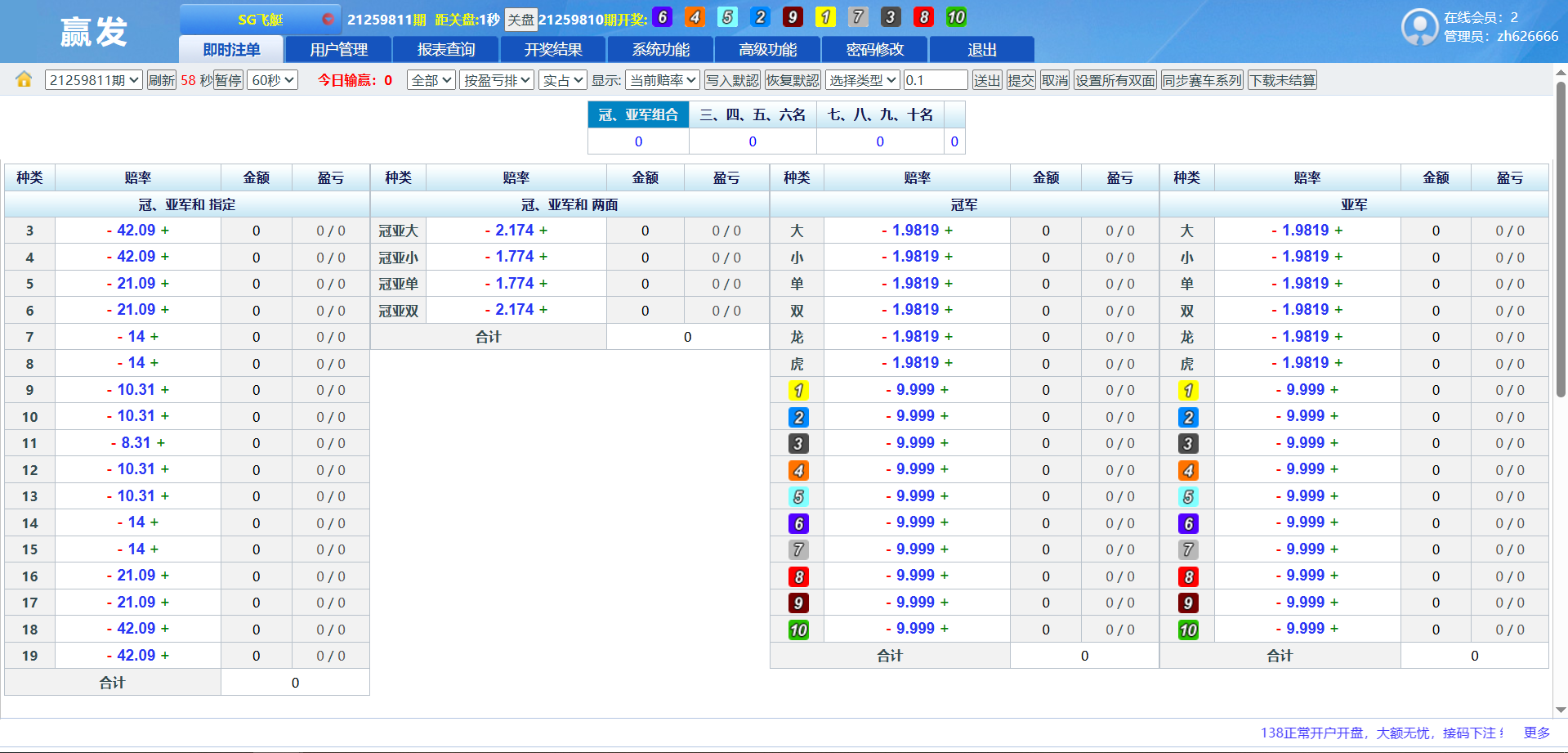The height and width of the screenshot is (753, 1568).
Task: Select the purple number 6 ball under 冠军
Action: click(797, 523)
